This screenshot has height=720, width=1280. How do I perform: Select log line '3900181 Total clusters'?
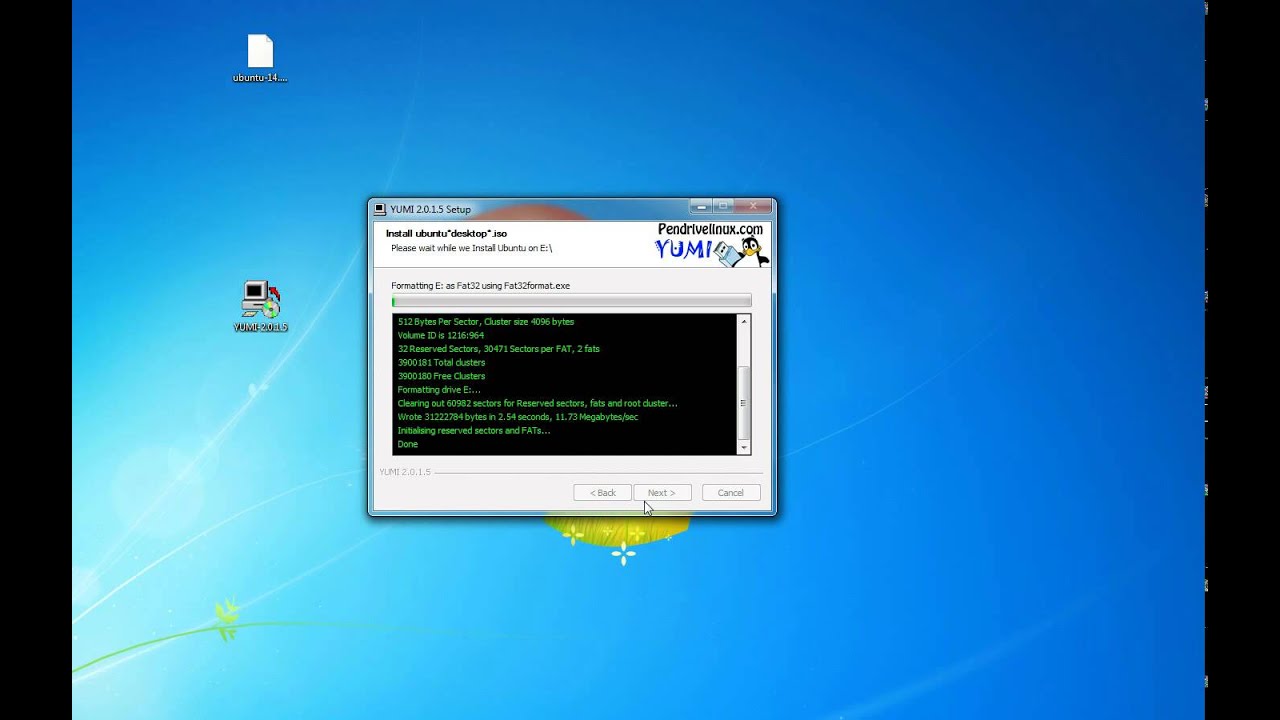coord(441,362)
